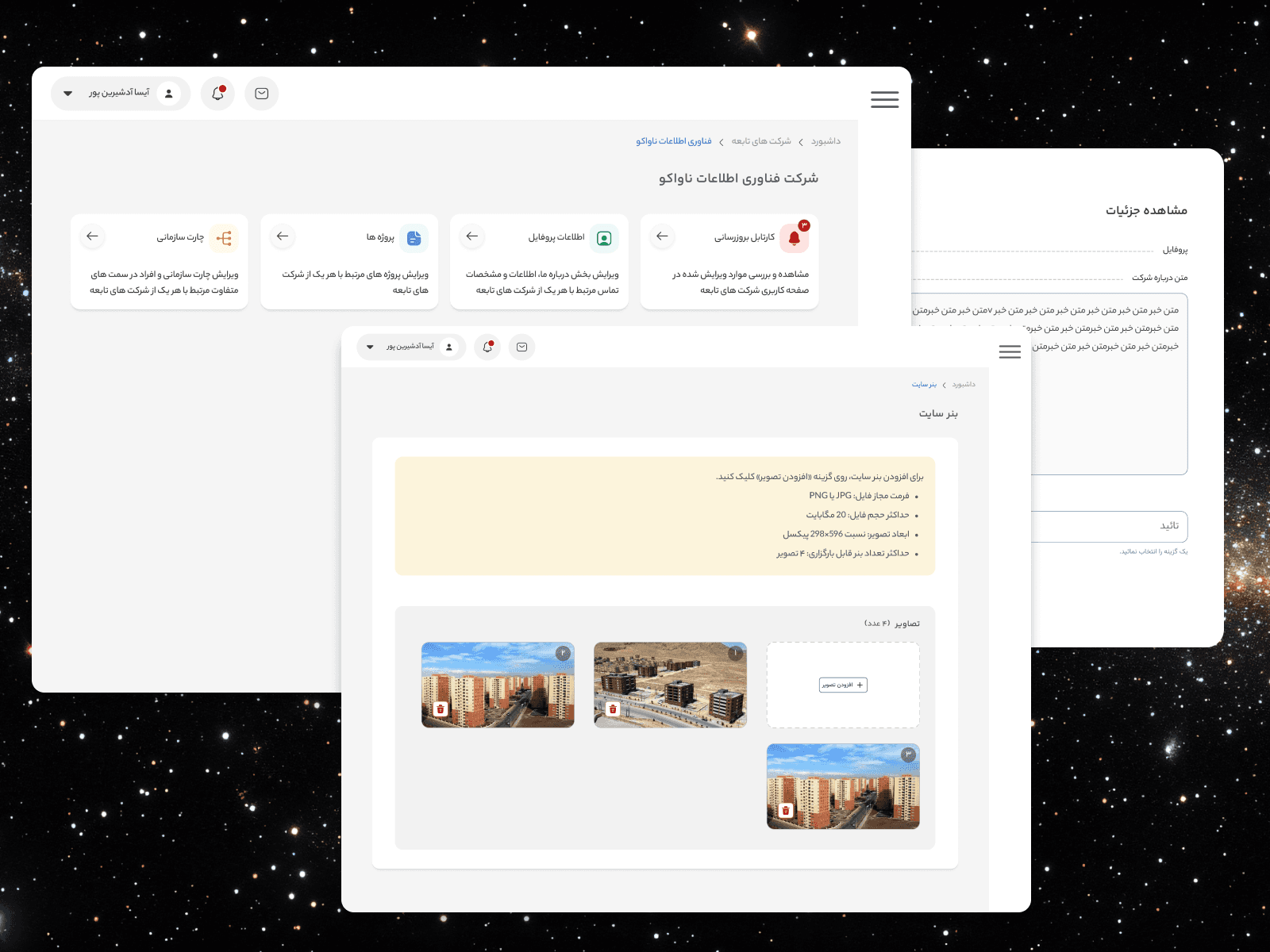Click org chart icon on چارت سازمانی card
Screen dimensions: 1270x952
pyautogui.click(x=225, y=237)
